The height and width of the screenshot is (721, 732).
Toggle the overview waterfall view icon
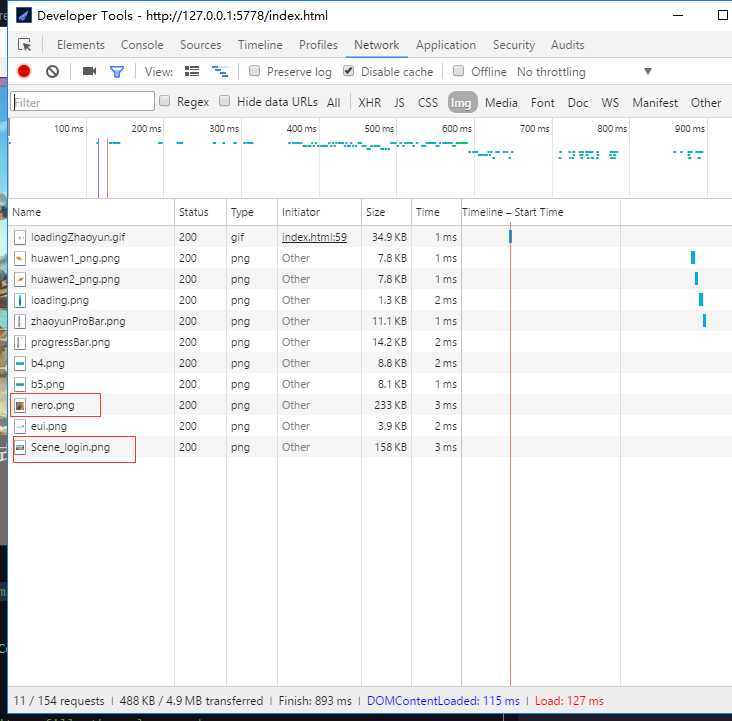coord(219,71)
